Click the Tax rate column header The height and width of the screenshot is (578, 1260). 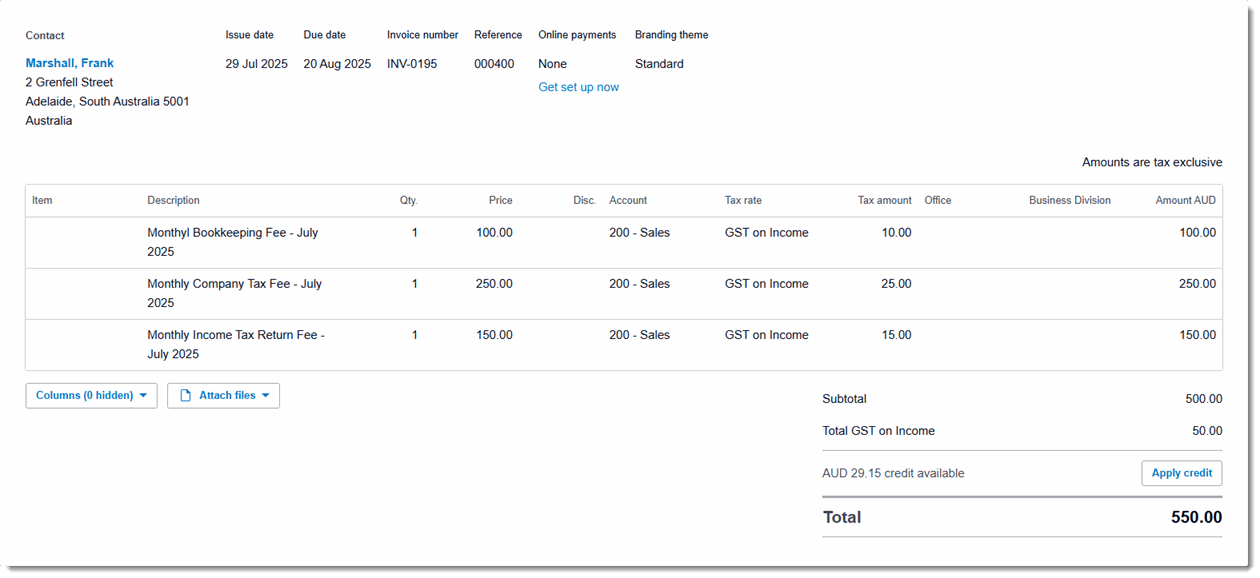pyautogui.click(x=743, y=200)
